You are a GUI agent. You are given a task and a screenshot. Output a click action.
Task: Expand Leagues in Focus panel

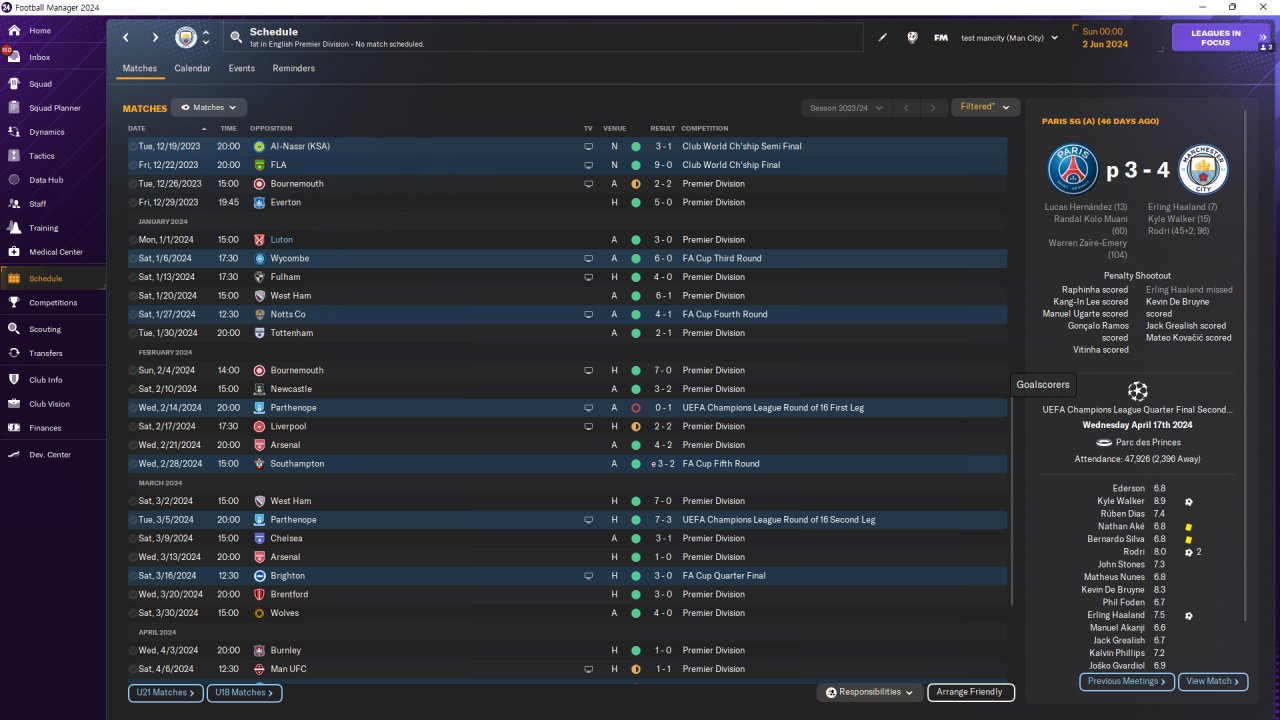(1221, 38)
